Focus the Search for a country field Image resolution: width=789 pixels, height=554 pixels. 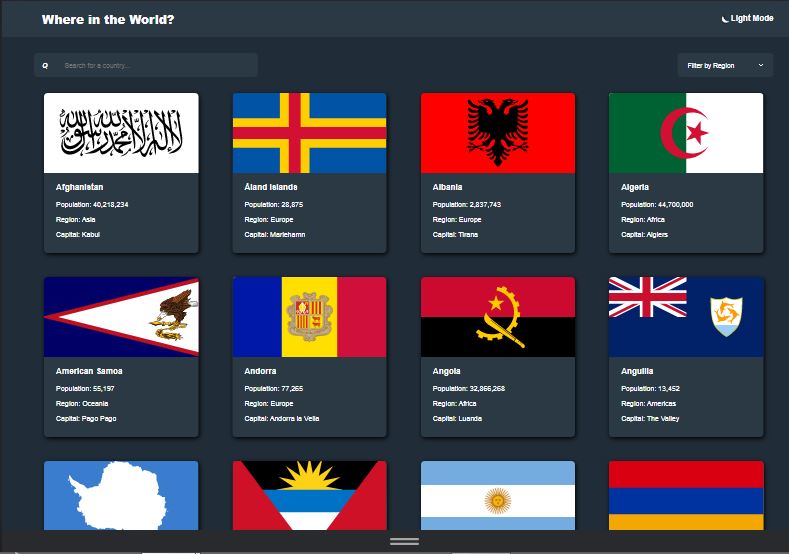155,66
